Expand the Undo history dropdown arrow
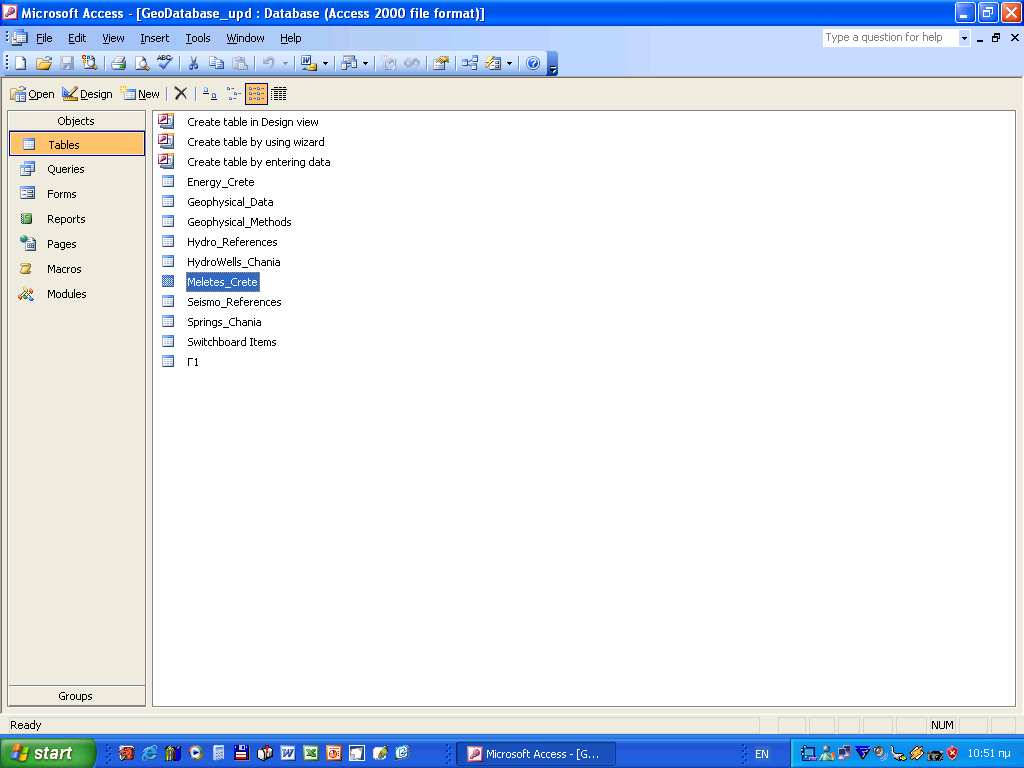 click(x=285, y=63)
